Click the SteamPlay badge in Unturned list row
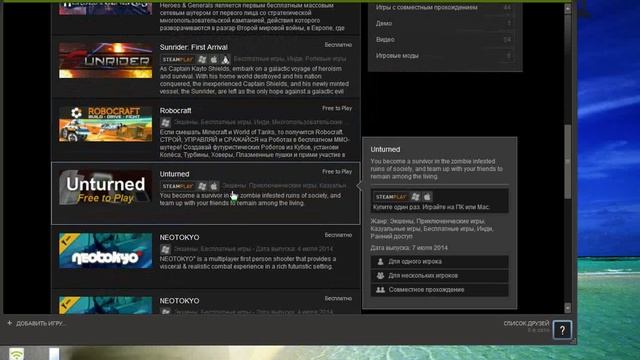The height and width of the screenshot is (360, 640). 178,186
